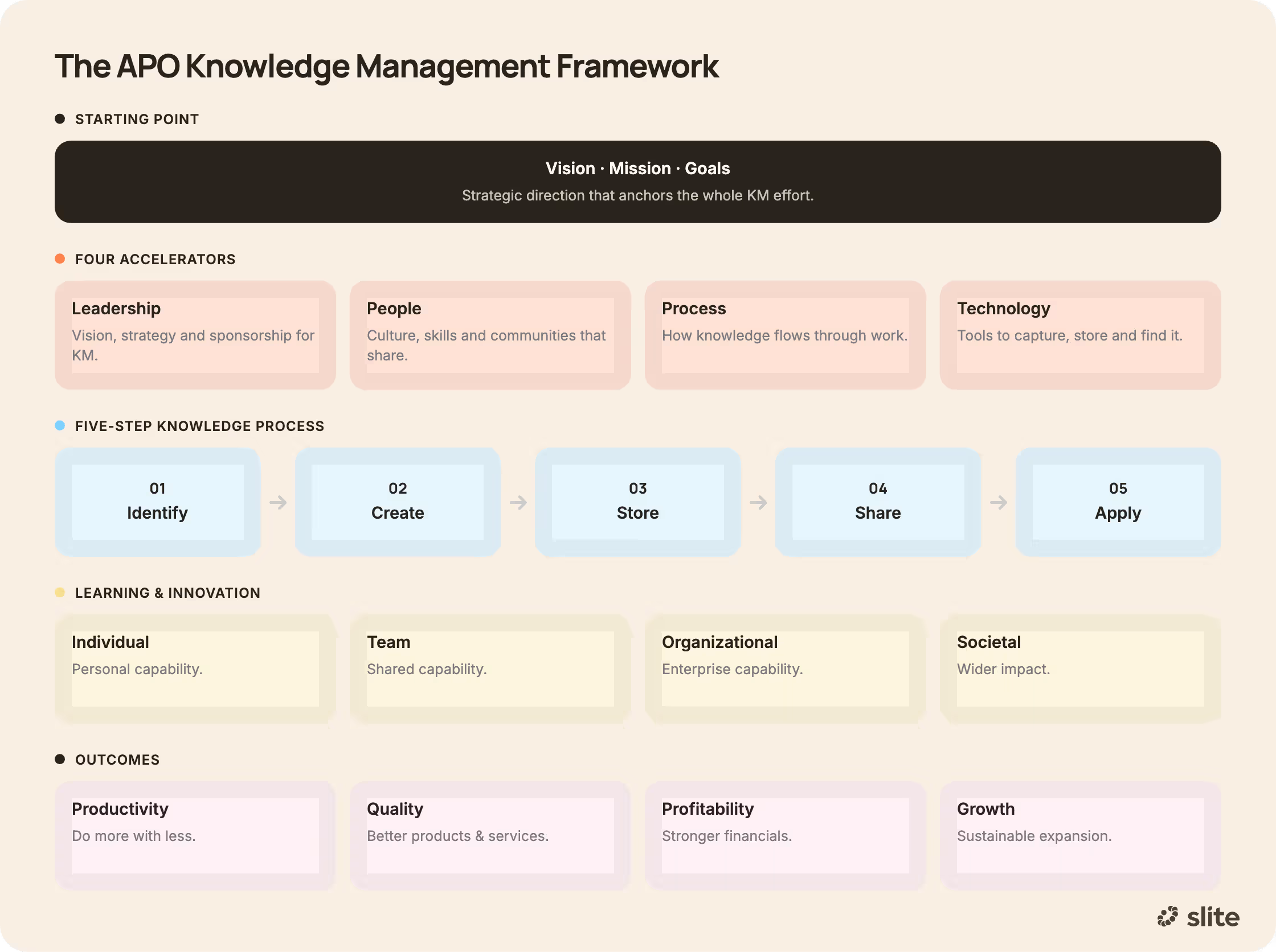Click the Team learning card
Viewport: 1276px width, 952px height.
pyautogui.click(x=490, y=668)
